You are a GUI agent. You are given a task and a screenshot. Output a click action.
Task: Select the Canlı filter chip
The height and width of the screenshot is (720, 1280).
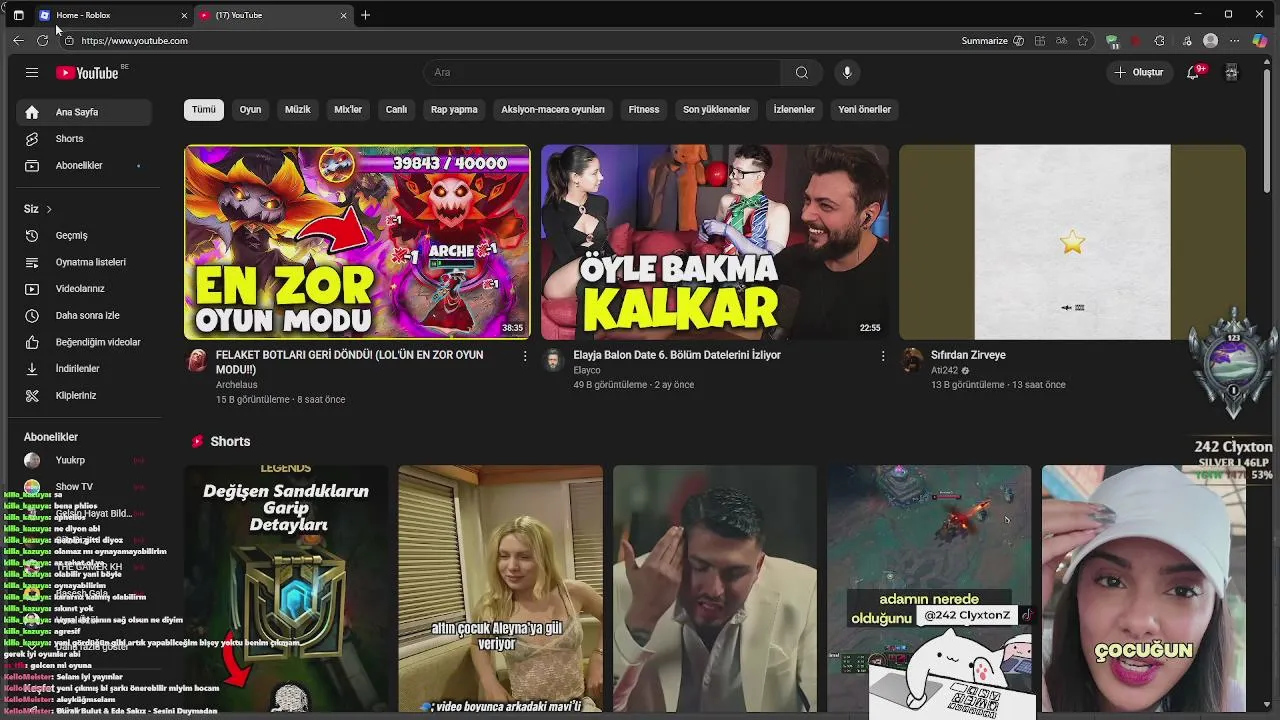click(x=397, y=109)
